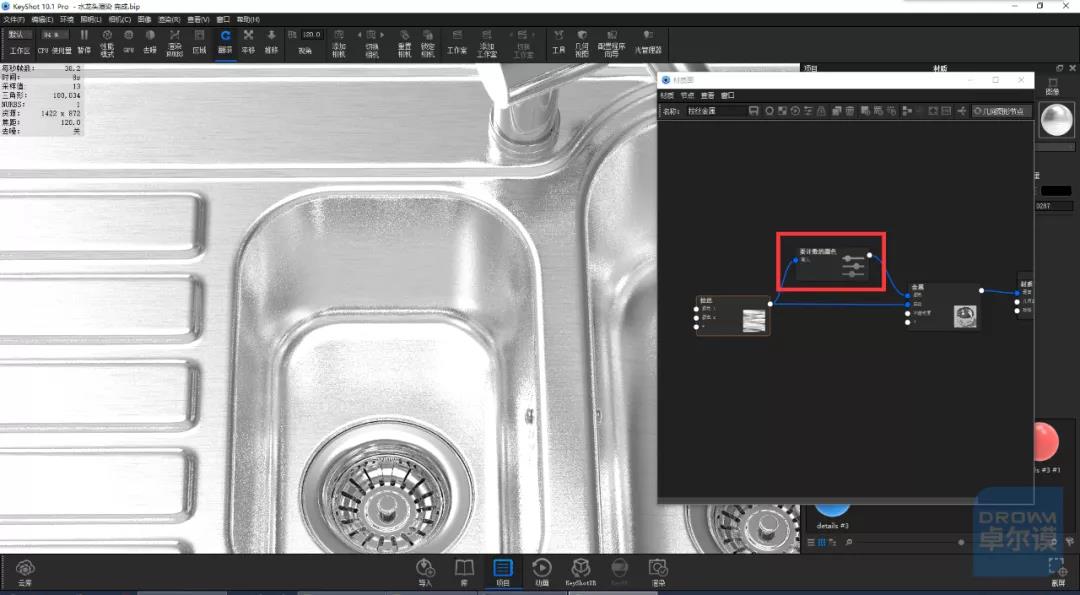Screen dimensions: 1080x595
Task: Open the 查看 menu in the main menu bar
Action: tap(198, 20)
